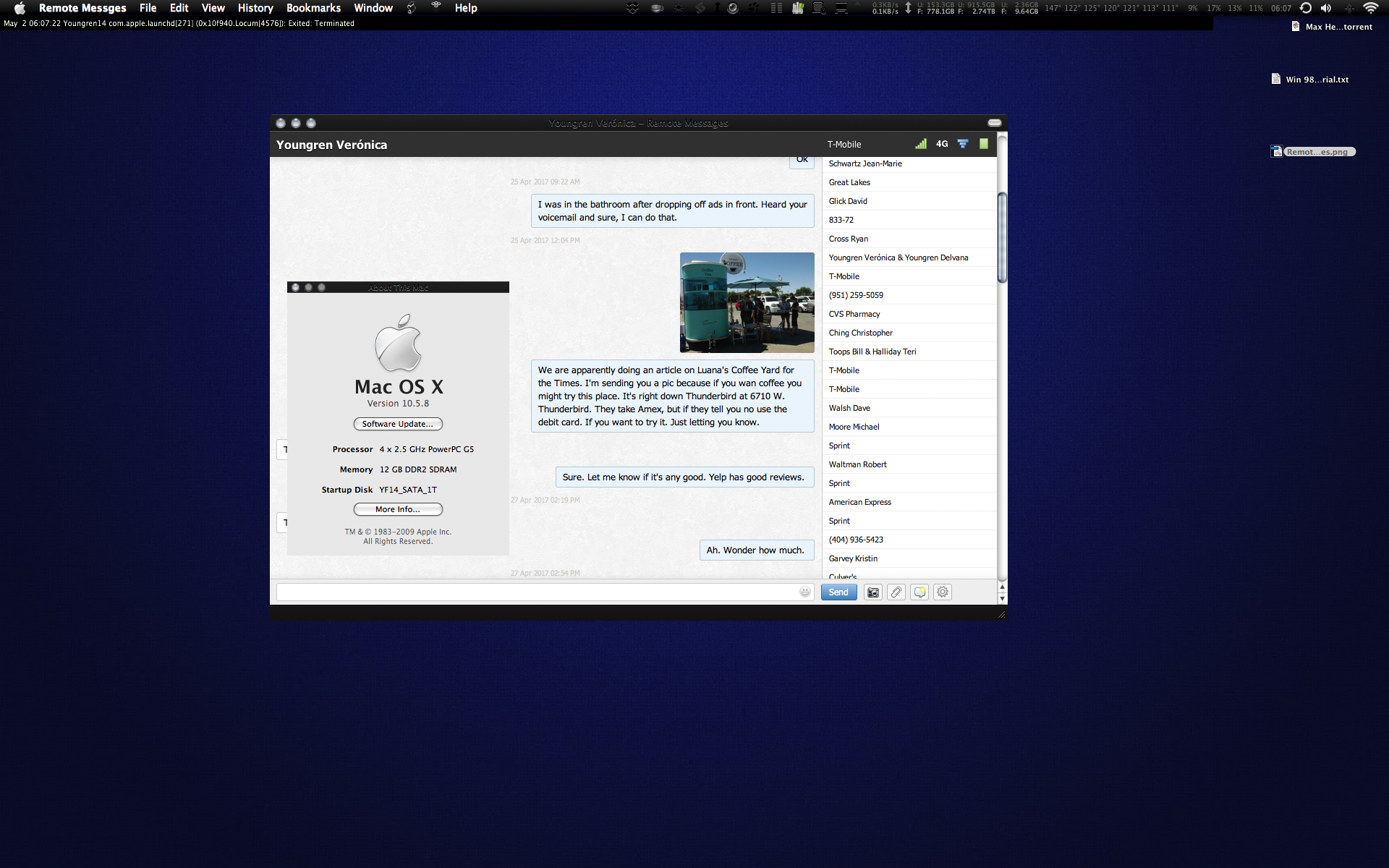Toggle the toolbar pill button in title bar
The height and width of the screenshot is (868, 1389).
pos(995,123)
